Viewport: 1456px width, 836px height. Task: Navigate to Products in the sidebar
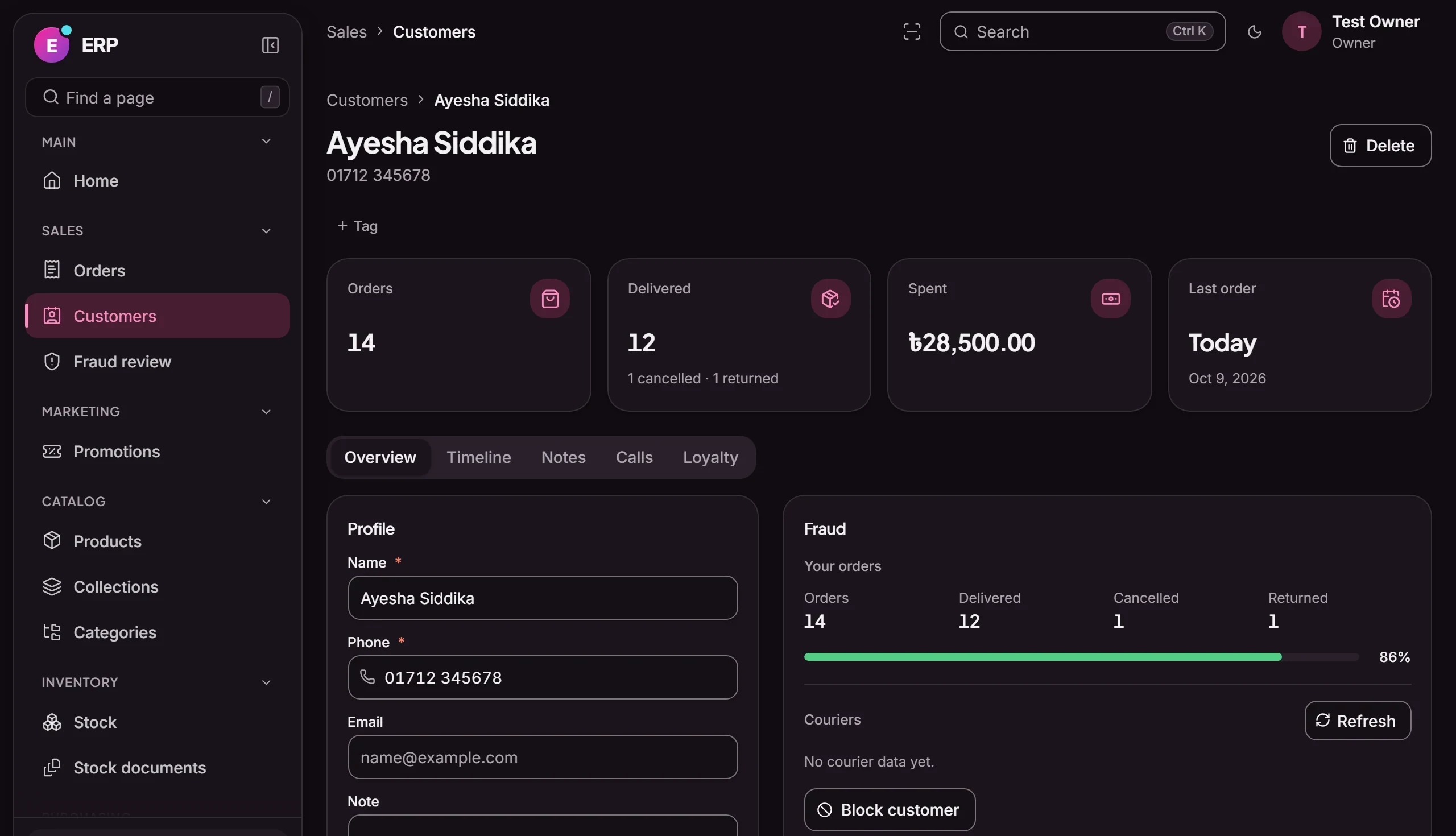click(x=158, y=541)
